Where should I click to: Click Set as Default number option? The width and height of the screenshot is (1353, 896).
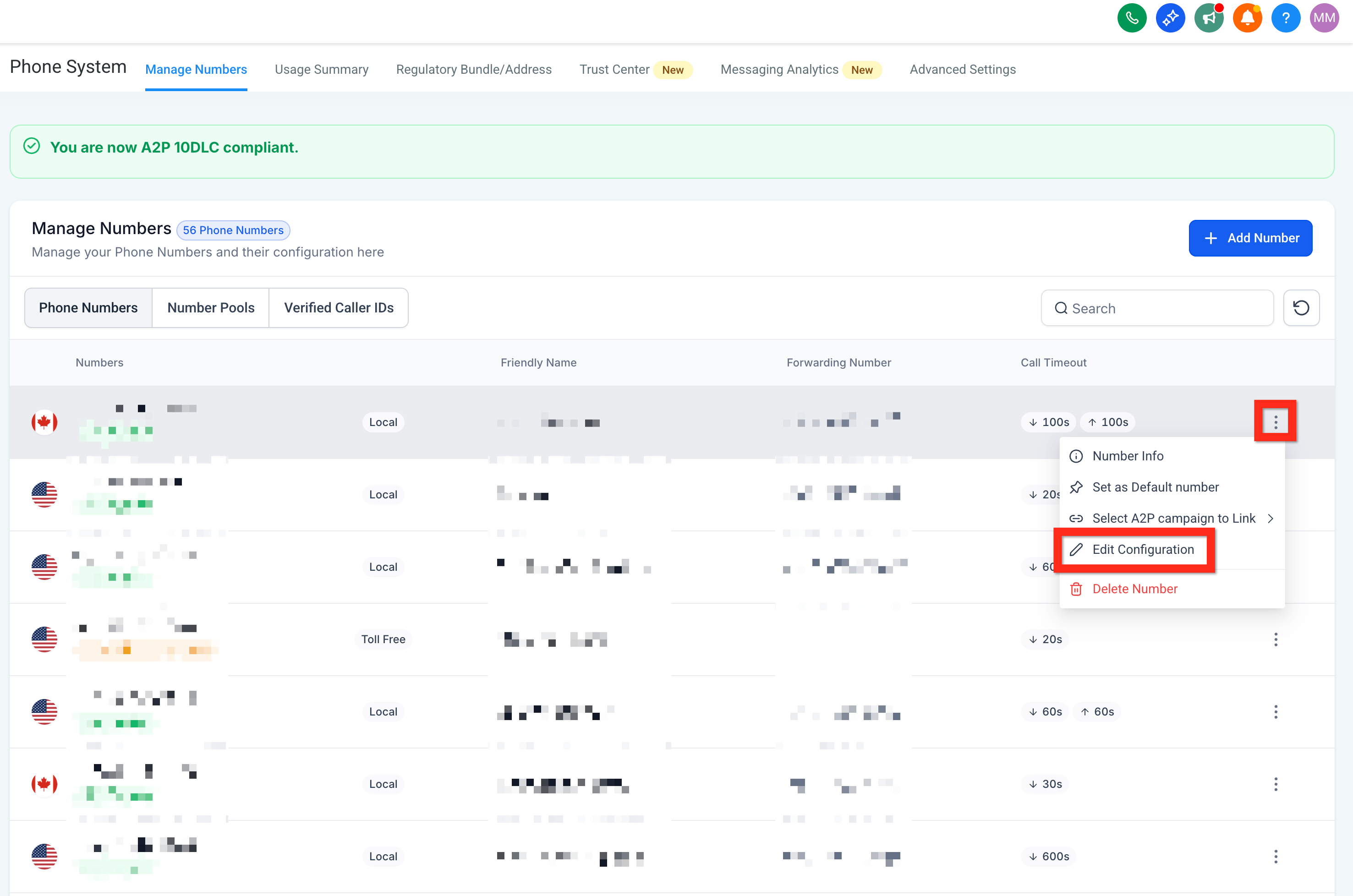click(x=1155, y=487)
